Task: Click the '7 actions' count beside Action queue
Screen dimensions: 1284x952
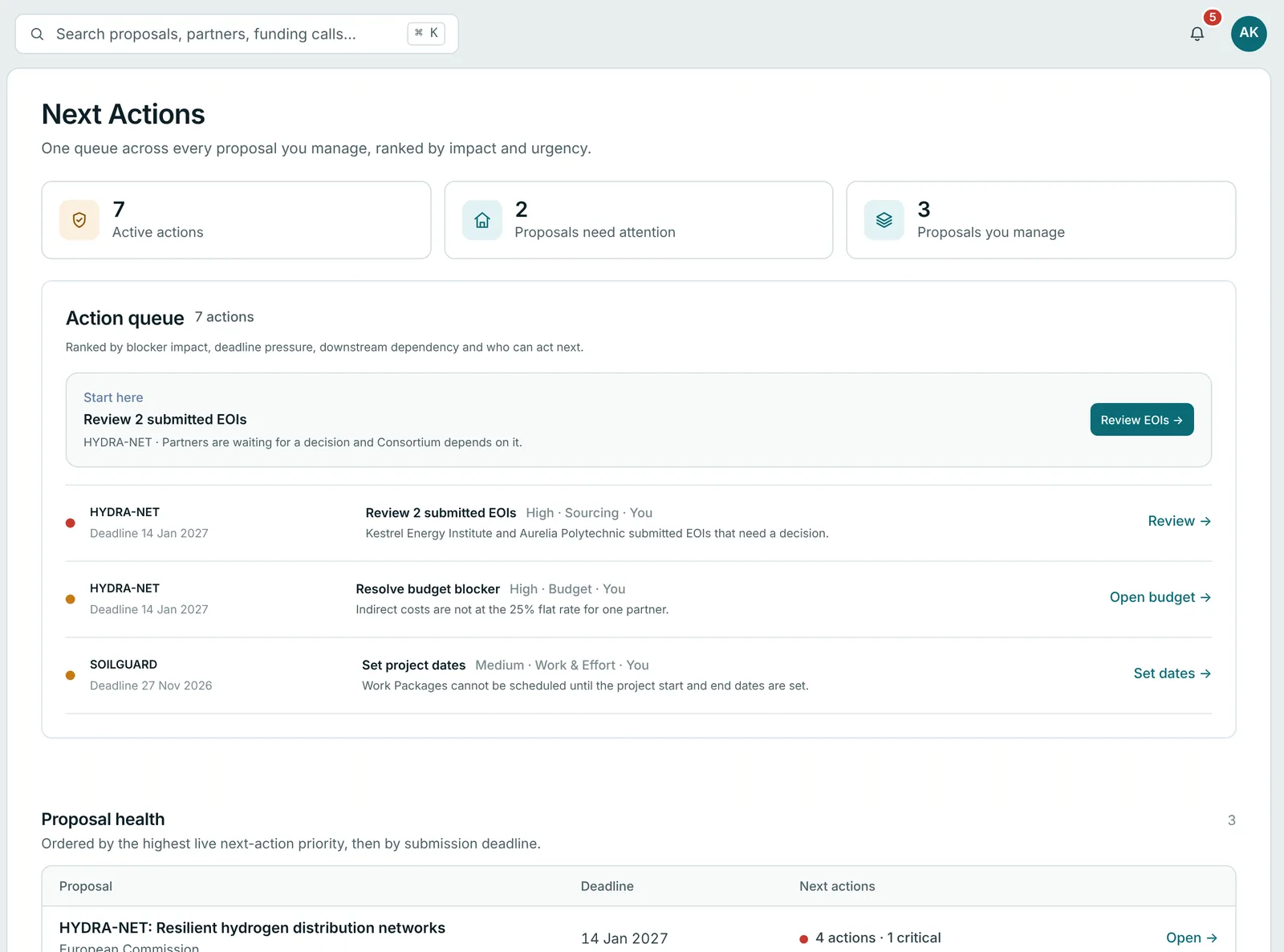Action: pos(224,317)
